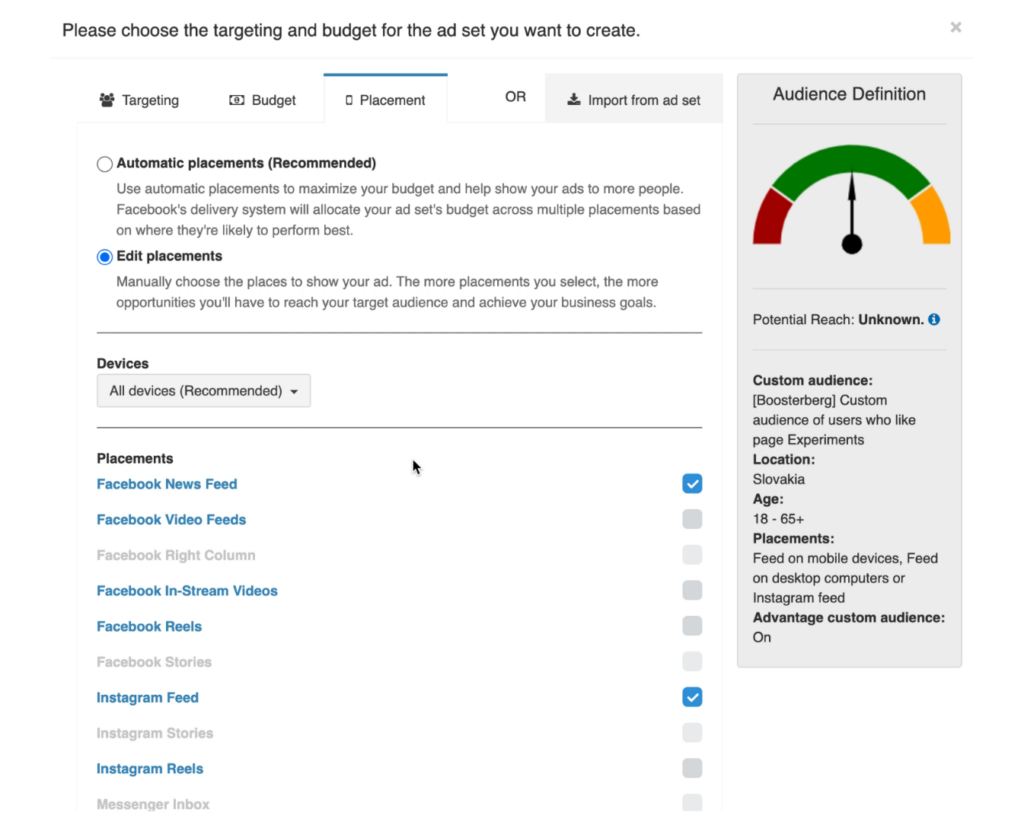Screen dimensions: 1024x822
Task: Click the Potential Reach: Unknown text
Action: [x=838, y=319]
